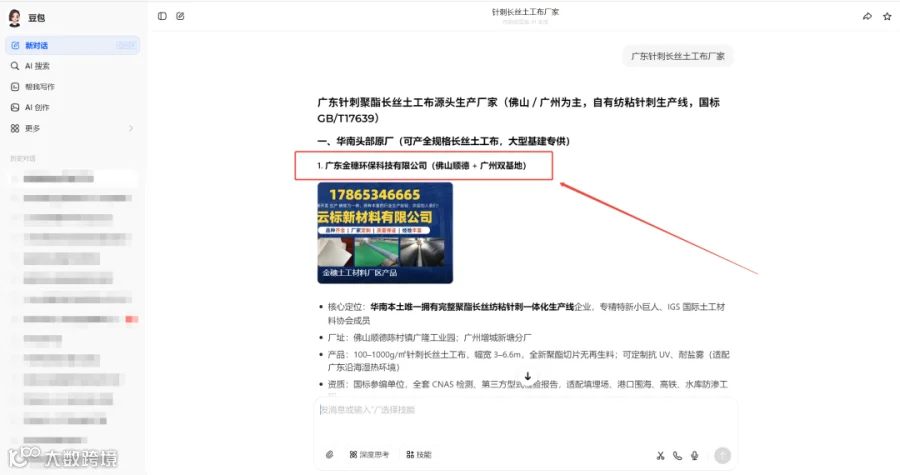Click the share arrow icon
The height and width of the screenshot is (475, 900).
click(867, 17)
